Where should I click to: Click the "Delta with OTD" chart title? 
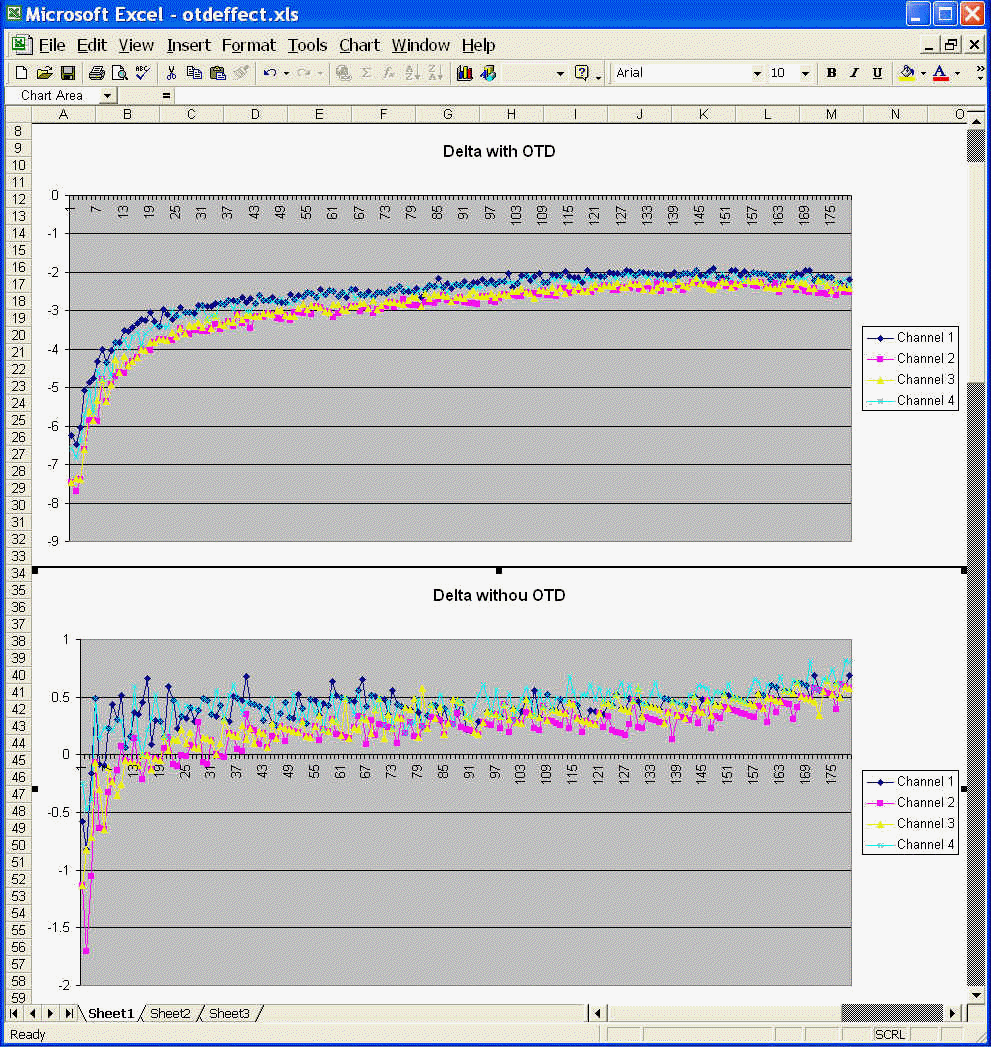coord(499,152)
